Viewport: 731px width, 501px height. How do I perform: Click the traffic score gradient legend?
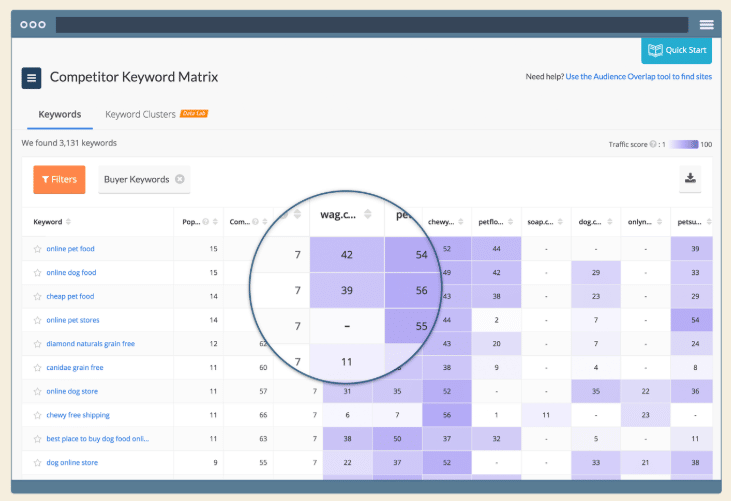point(683,145)
